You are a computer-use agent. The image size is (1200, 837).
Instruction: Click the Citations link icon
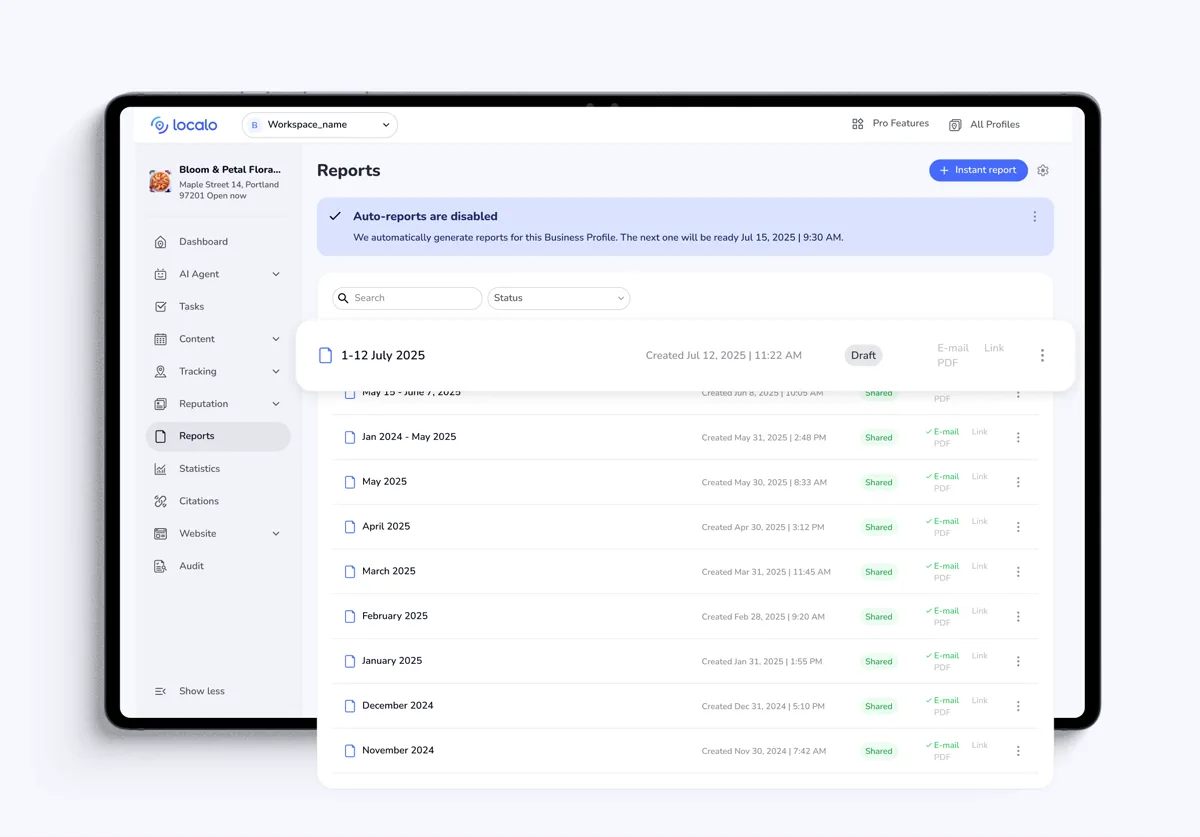click(x=160, y=501)
